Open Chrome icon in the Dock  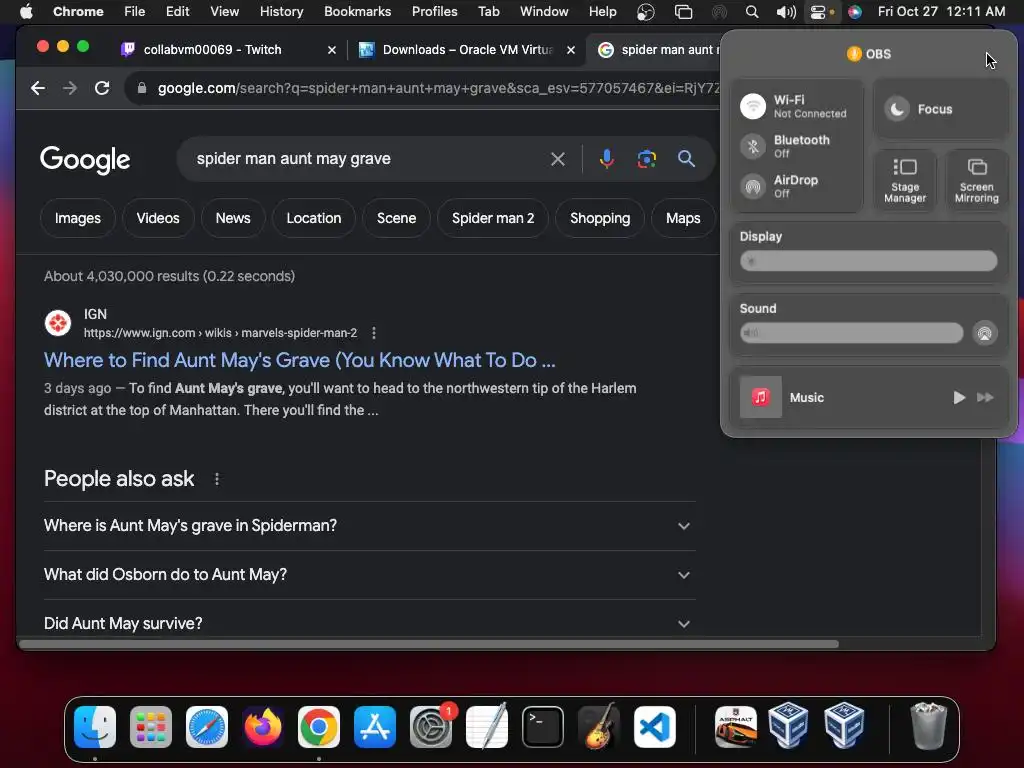point(319,727)
